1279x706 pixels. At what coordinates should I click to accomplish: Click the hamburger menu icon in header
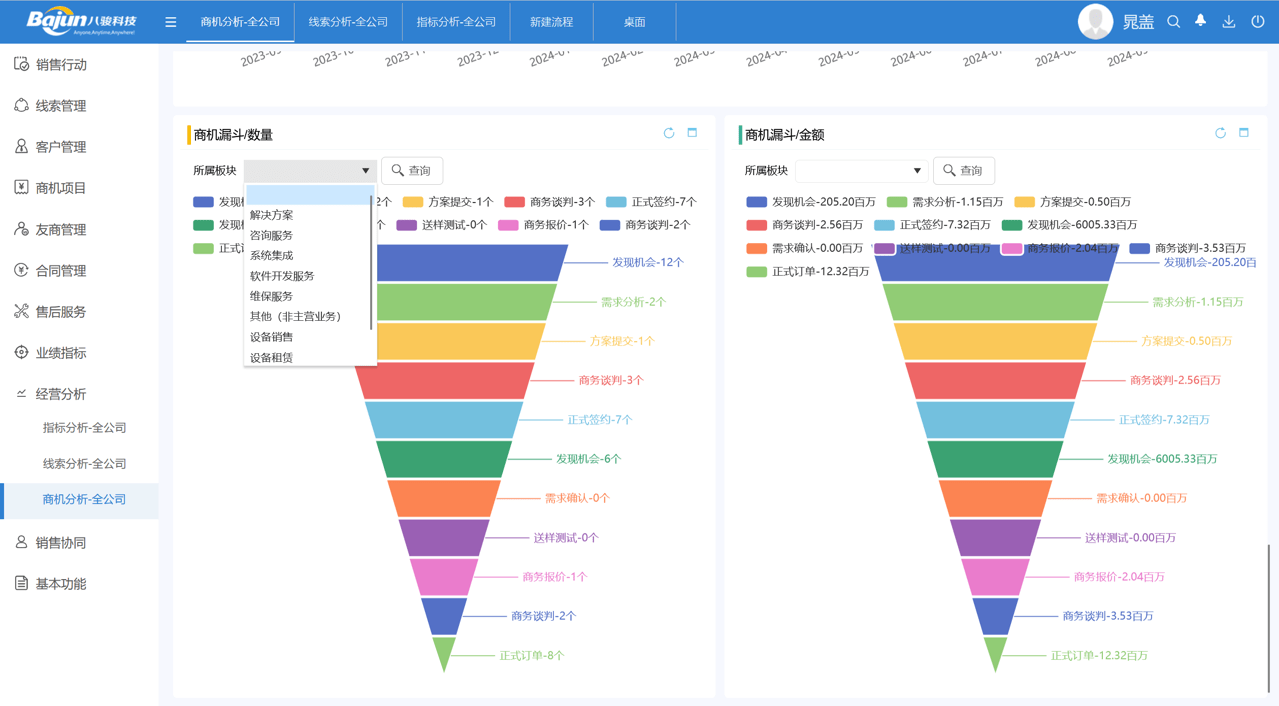(171, 22)
